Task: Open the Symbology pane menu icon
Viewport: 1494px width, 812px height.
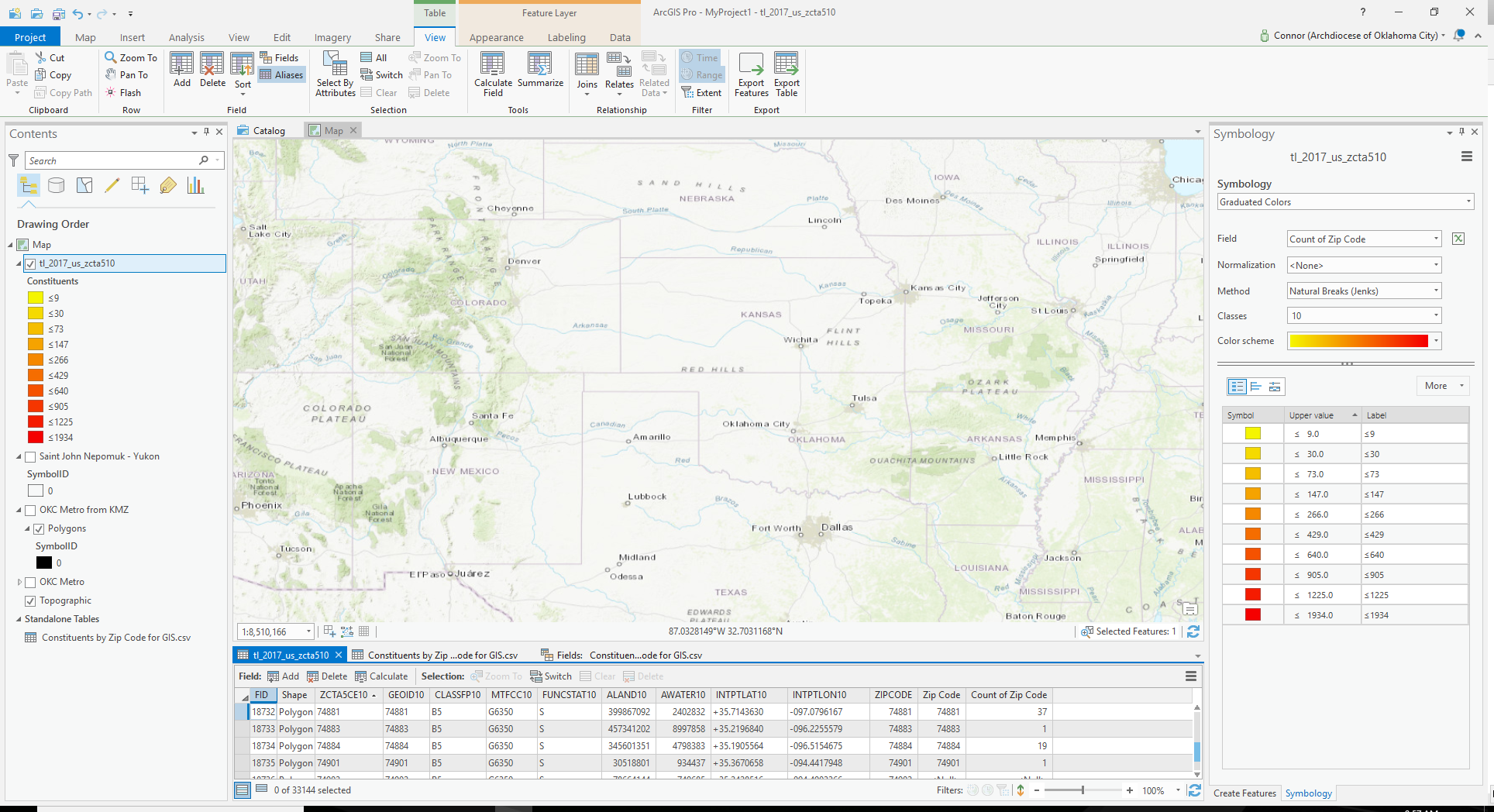Action: pyautogui.click(x=1467, y=157)
